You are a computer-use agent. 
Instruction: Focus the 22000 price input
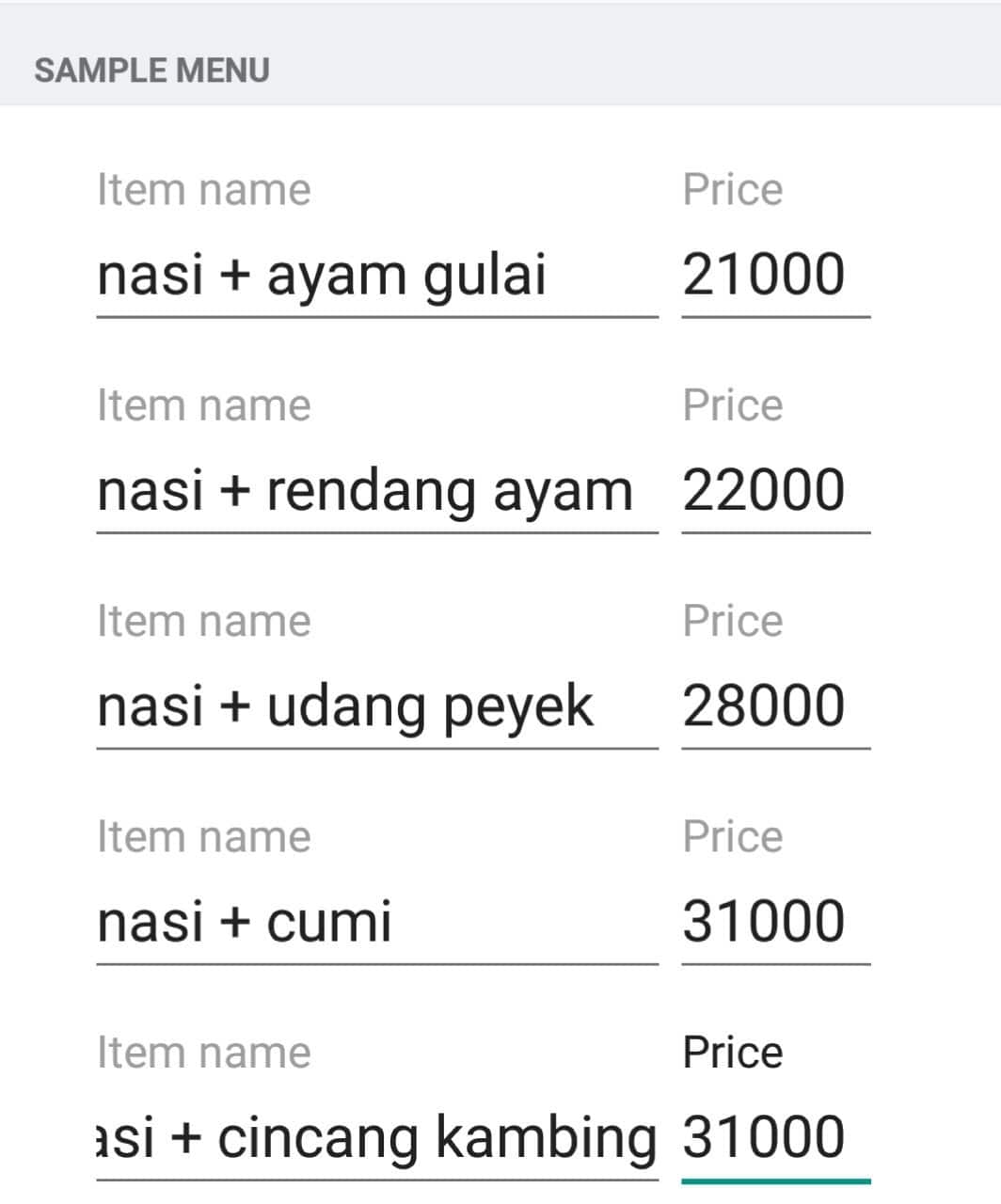pyautogui.click(x=774, y=491)
